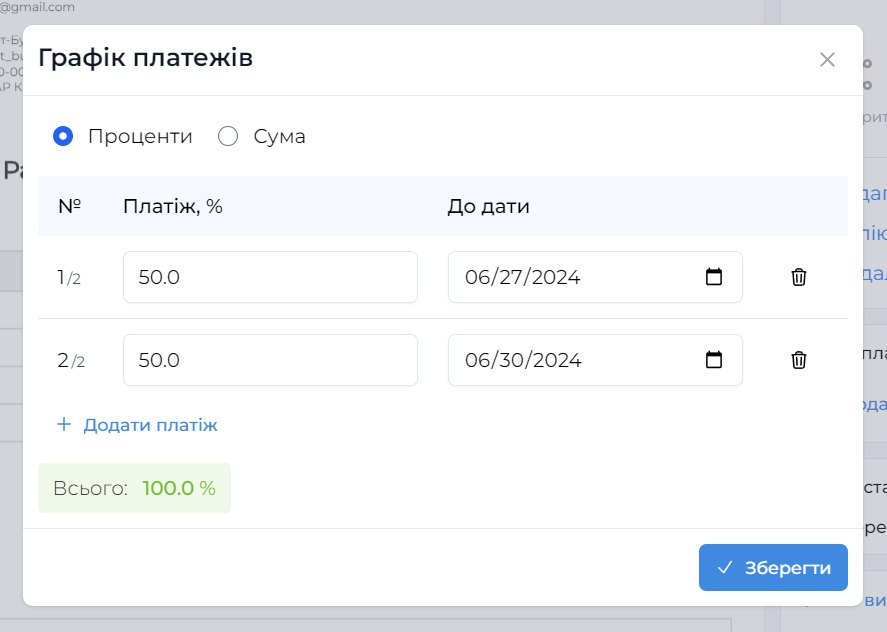Switch to the Сума radio option
Image resolution: width=887 pixels, height=632 pixels.
pyautogui.click(x=228, y=136)
